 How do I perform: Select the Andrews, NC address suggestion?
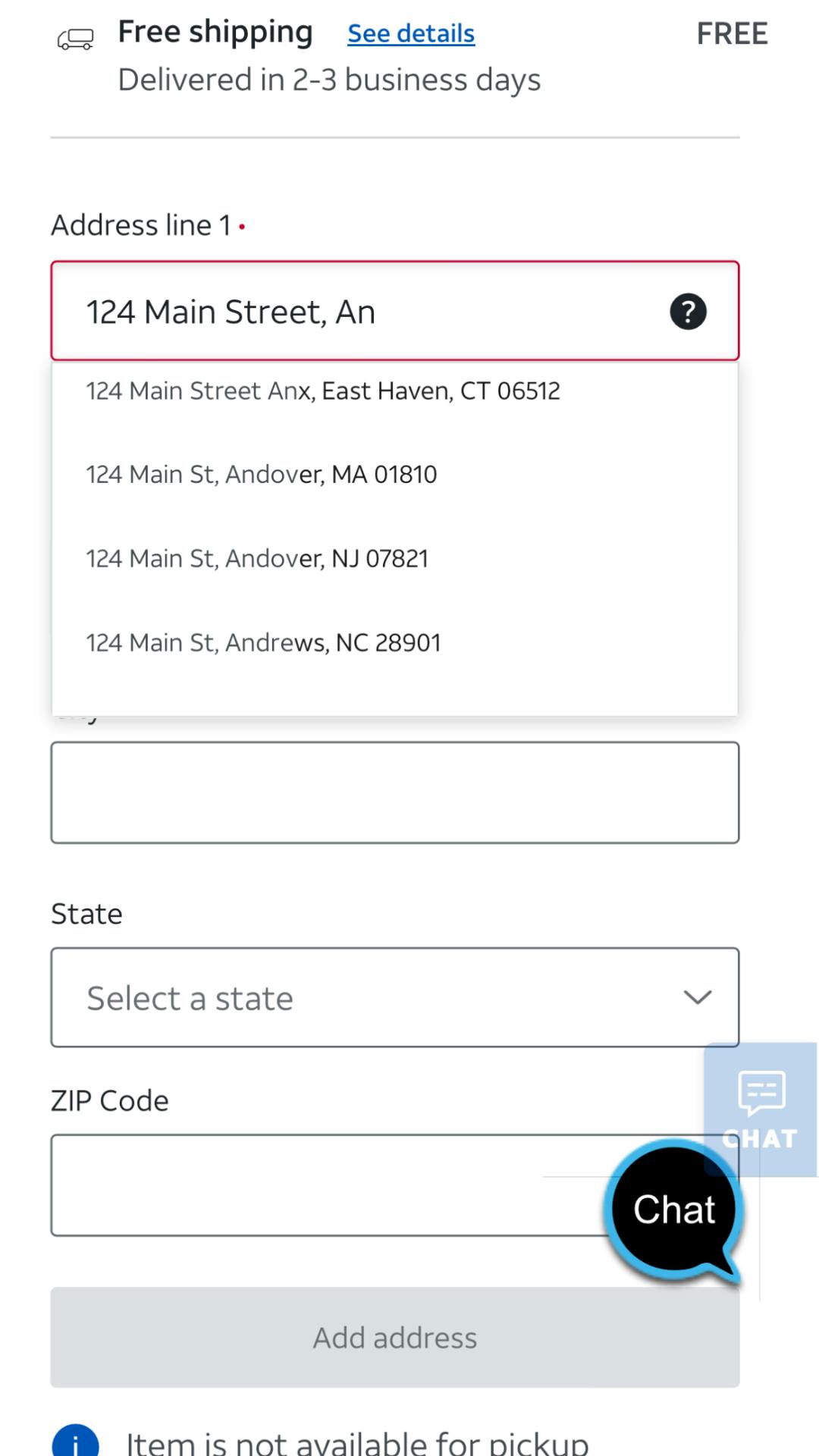pos(263,642)
